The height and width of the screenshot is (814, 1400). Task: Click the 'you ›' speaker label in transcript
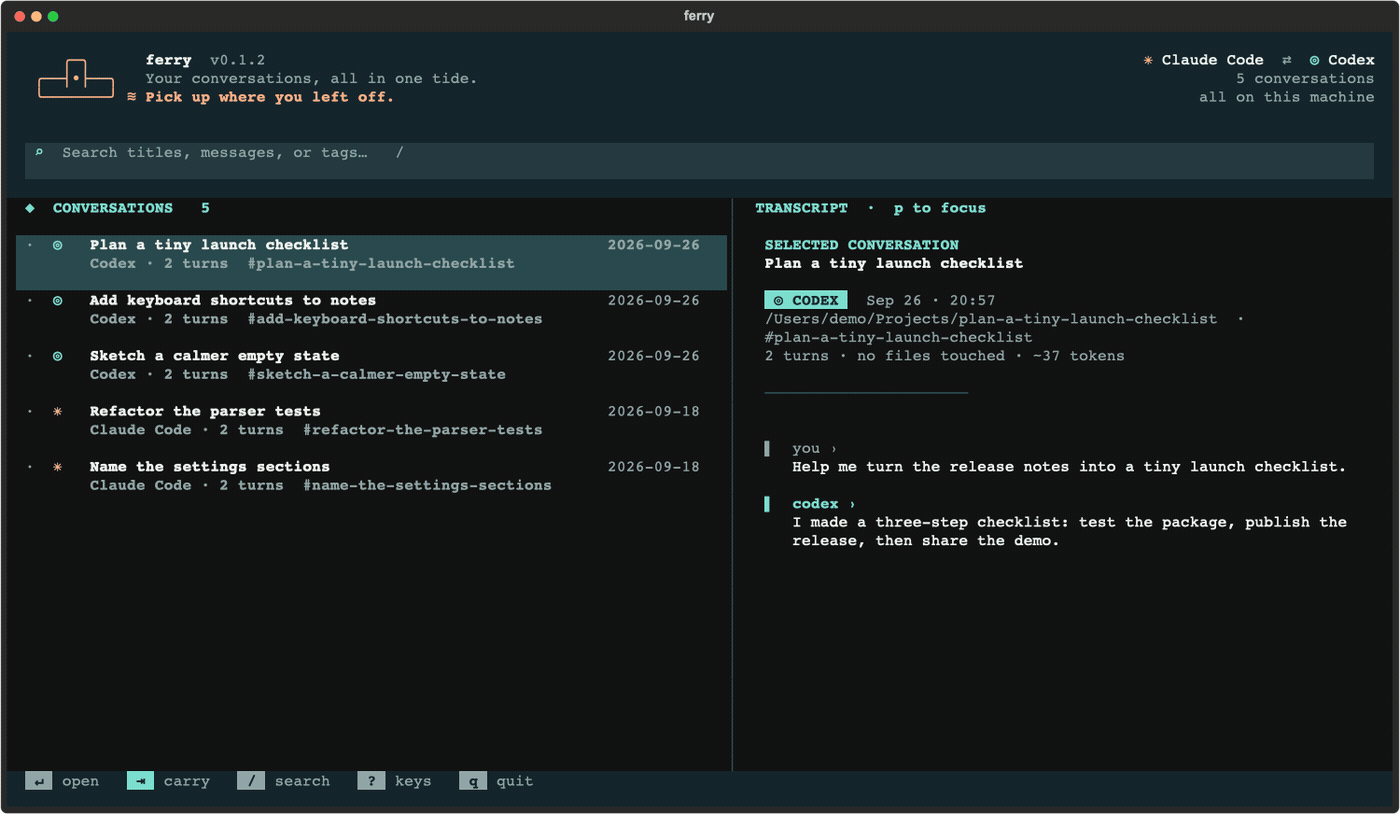click(815, 449)
